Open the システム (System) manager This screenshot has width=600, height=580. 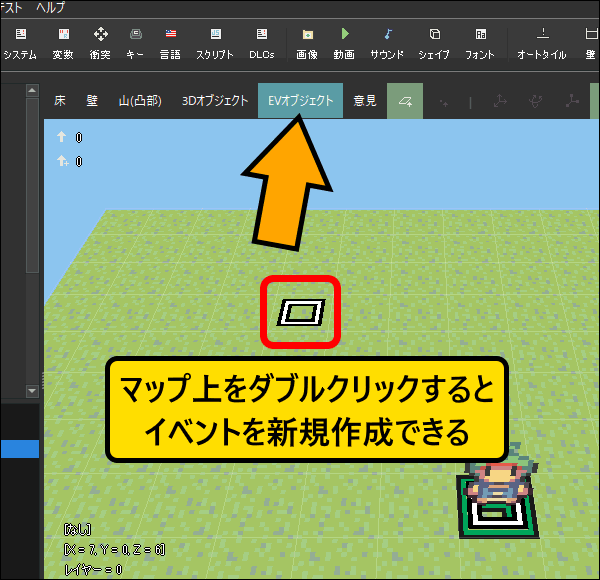(19, 43)
